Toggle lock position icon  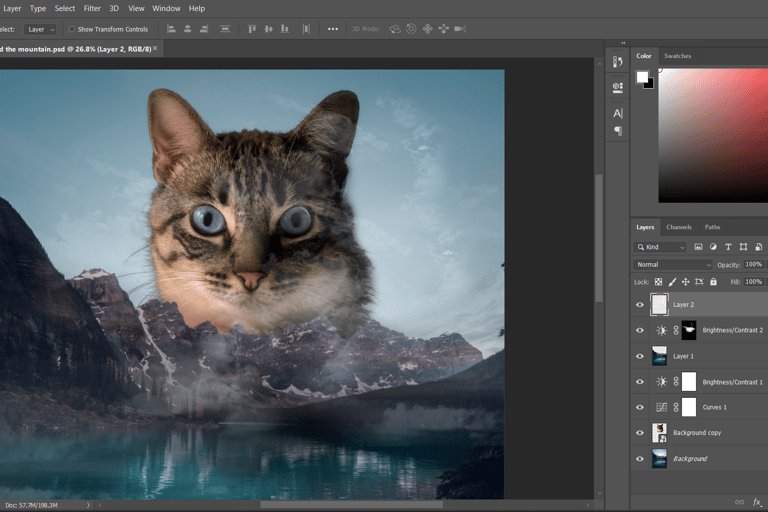(686, 282)
